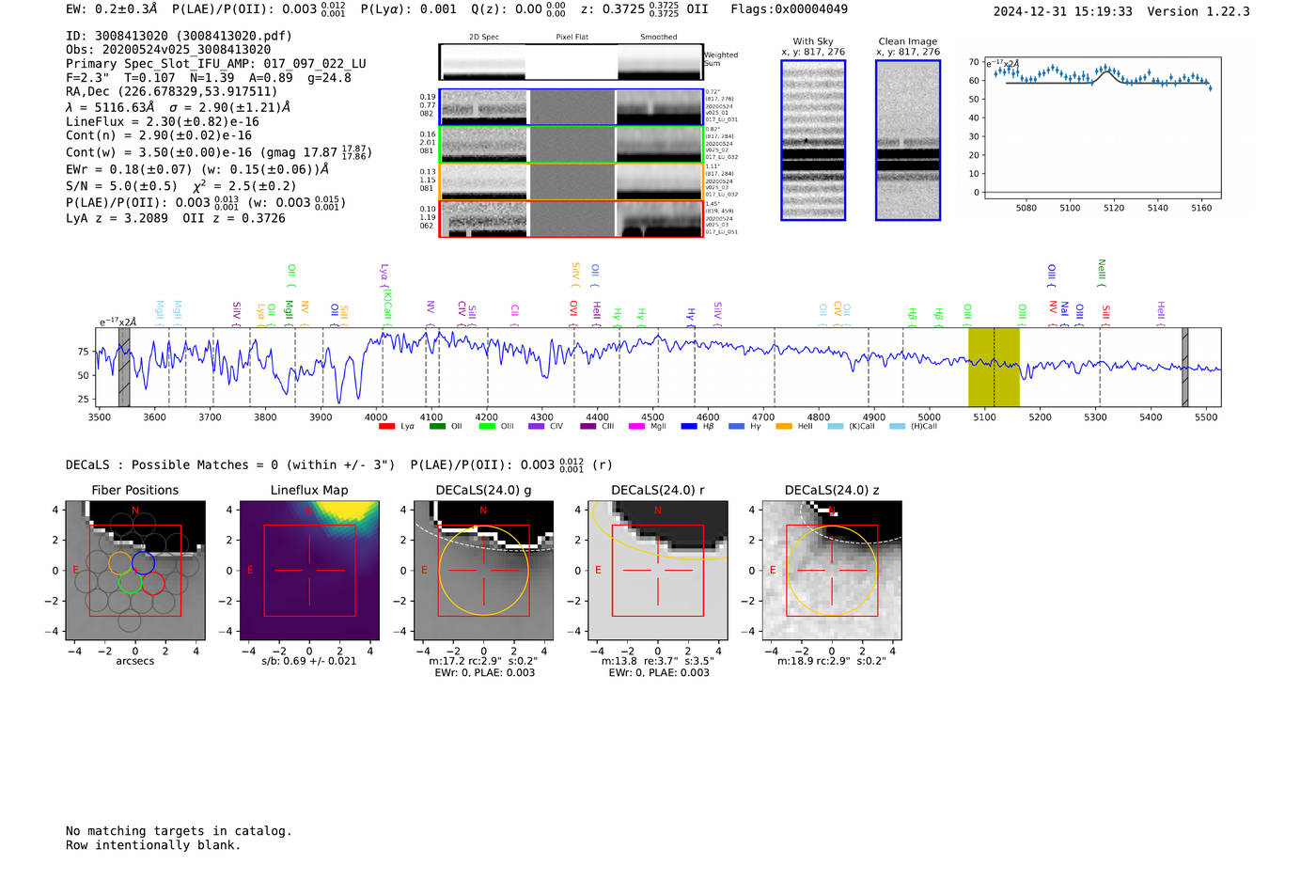Click the 2D Spec column header
This screenshot has width=1316, height=896.
(484, 37)
